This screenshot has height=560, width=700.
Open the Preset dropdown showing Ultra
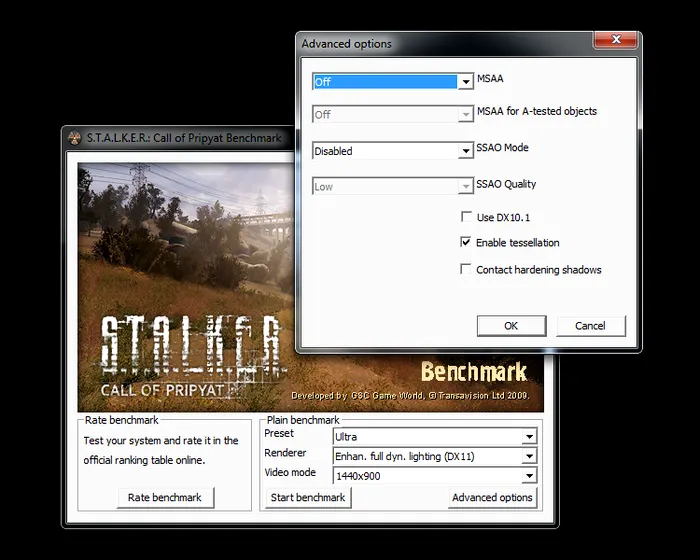[435, 436]
